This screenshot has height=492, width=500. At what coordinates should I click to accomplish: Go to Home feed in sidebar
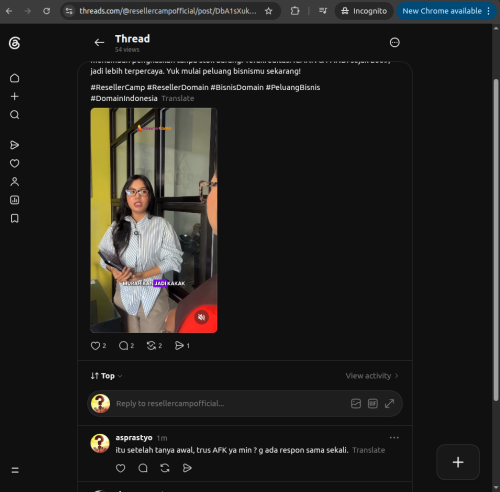click(14, 78)
